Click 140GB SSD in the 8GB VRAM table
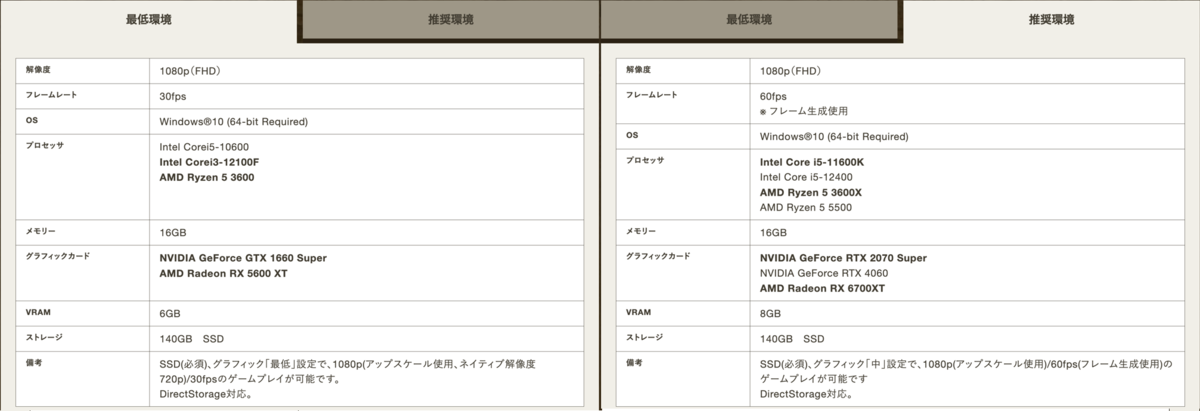This screenshot has width=1200, height=411. 792,339
